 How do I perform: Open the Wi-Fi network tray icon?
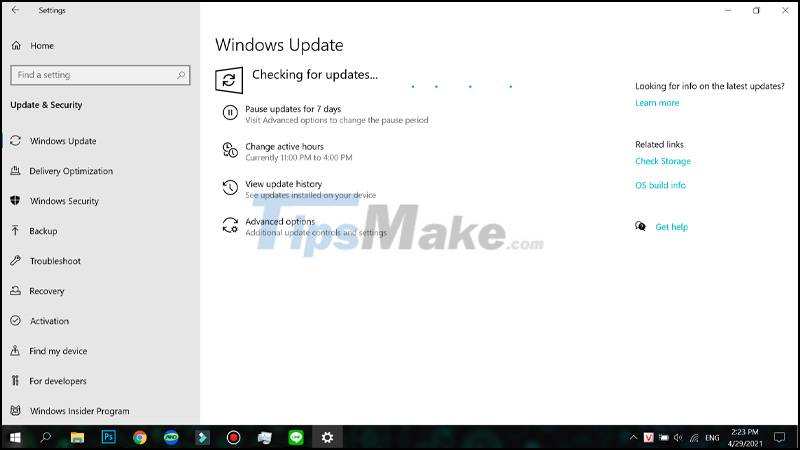click(694, 437)
